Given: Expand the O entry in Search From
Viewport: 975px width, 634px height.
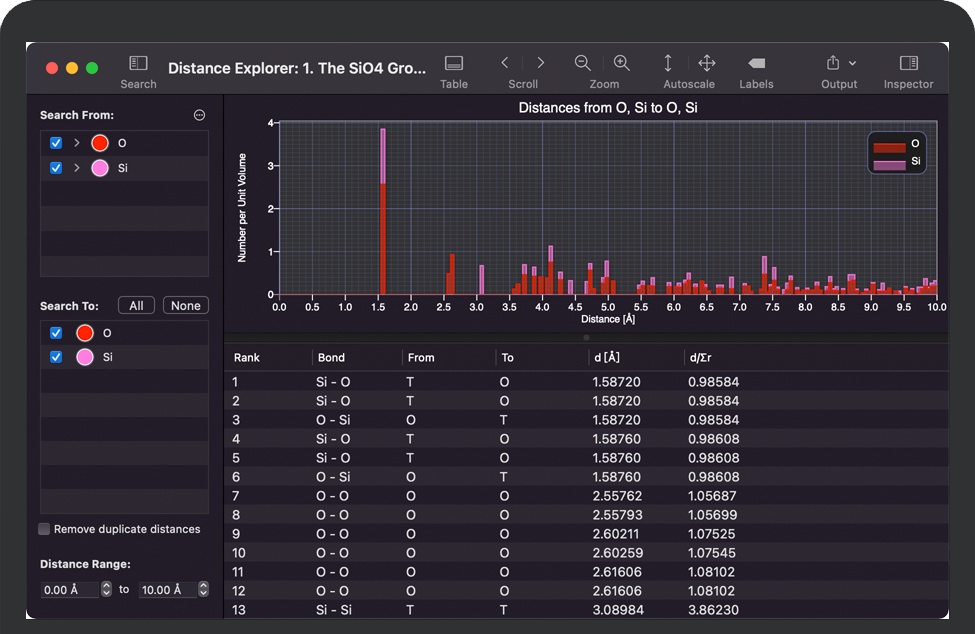Looking at the screenshot, I should (76, 143).
